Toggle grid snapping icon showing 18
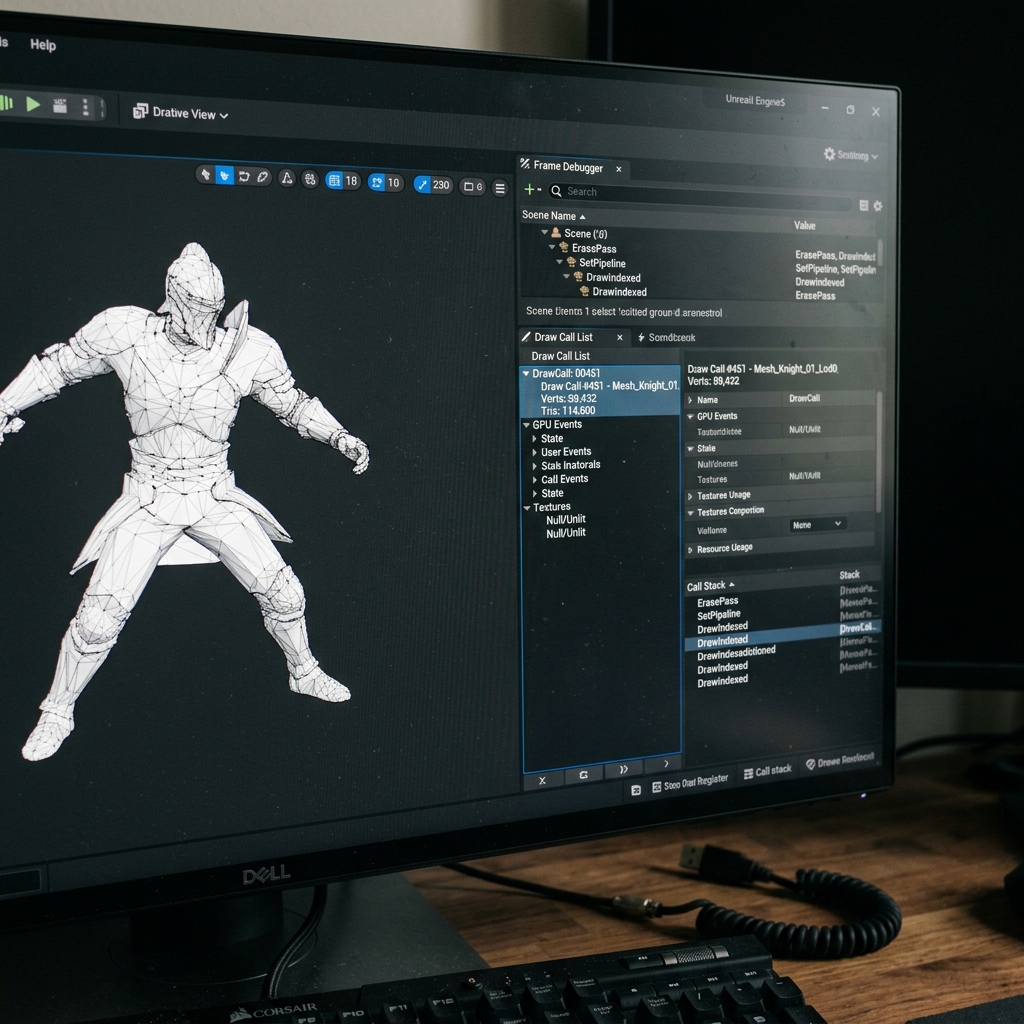The width and height of the screenshot is (1024, 1024). coord(343,181)
